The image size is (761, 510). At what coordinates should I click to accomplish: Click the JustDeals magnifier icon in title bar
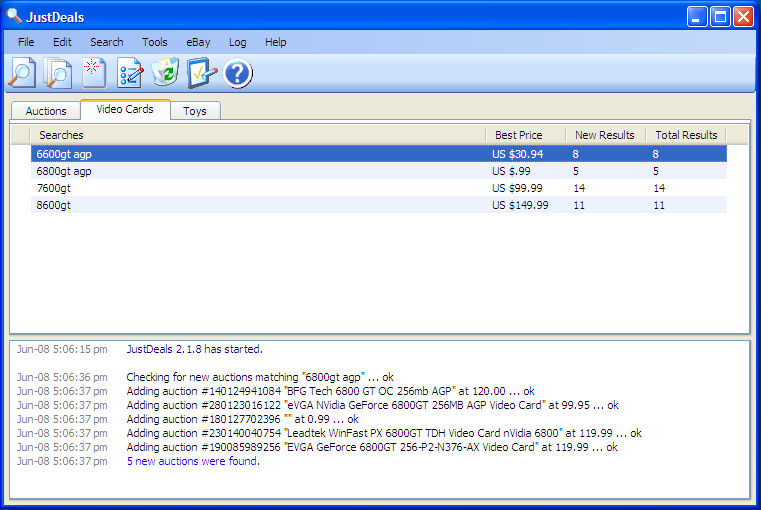[x=14, y=16]
